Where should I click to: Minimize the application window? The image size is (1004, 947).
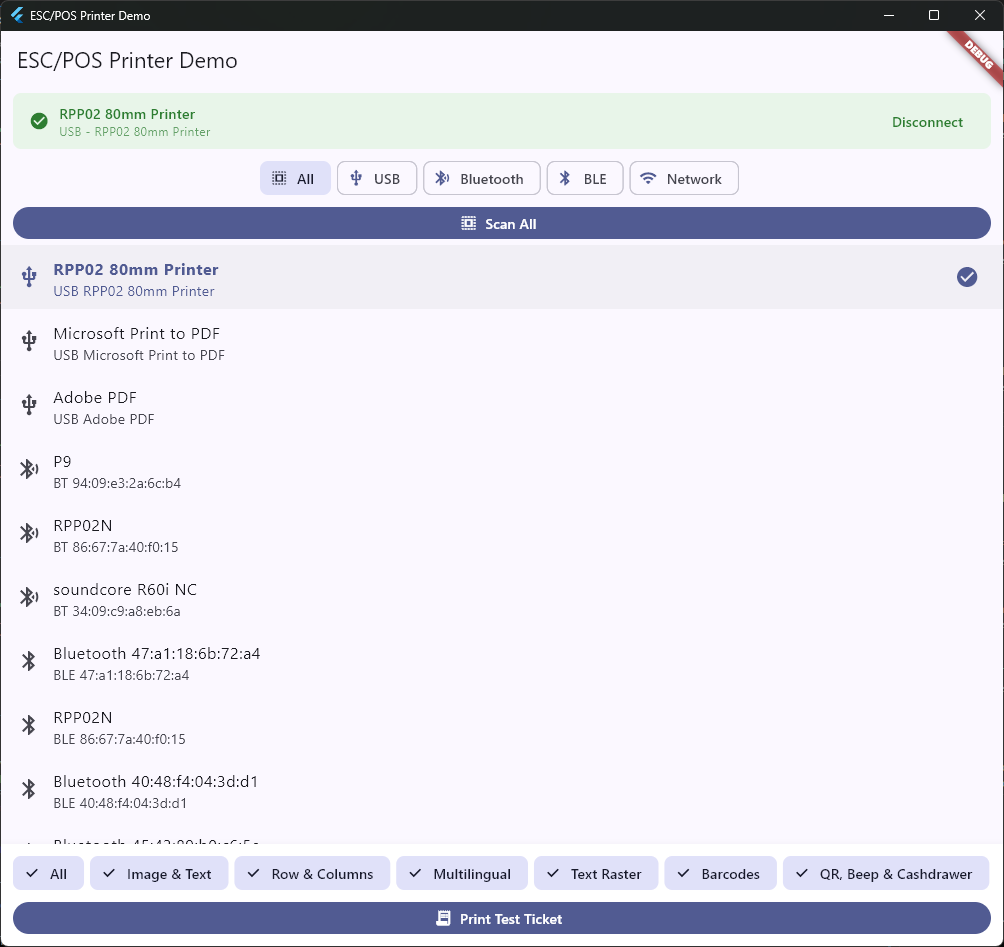[889, 15]
